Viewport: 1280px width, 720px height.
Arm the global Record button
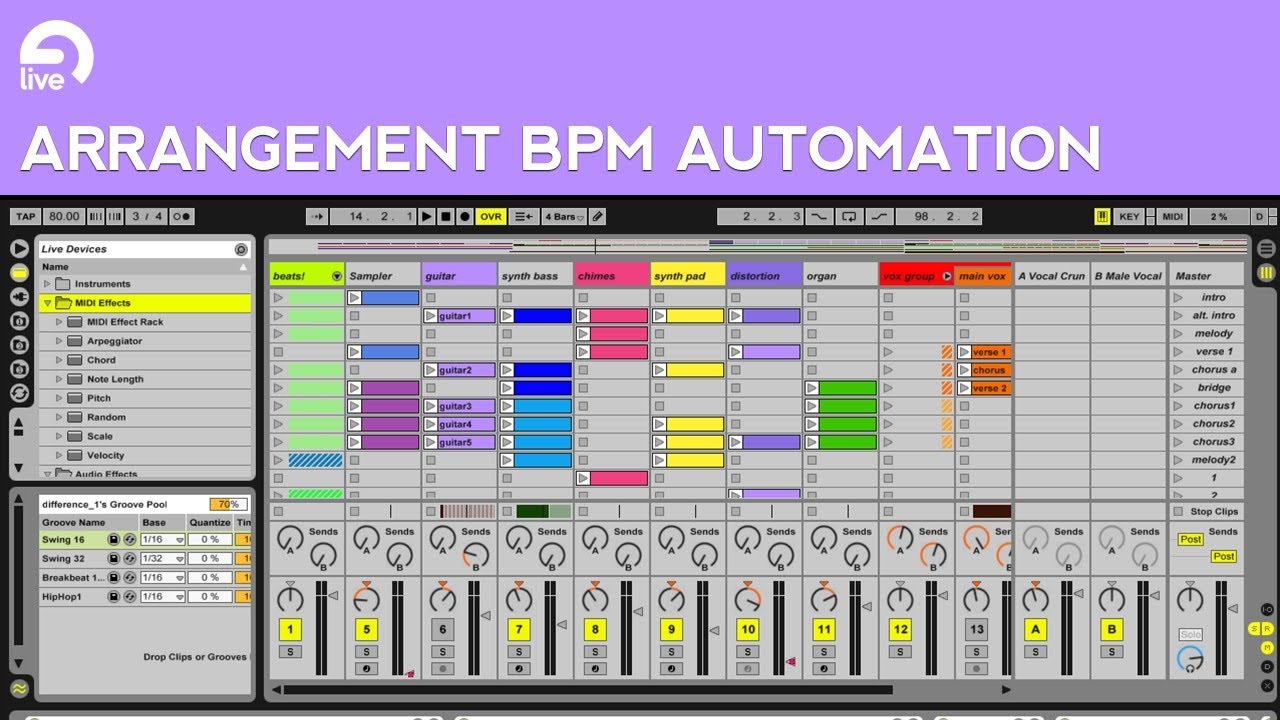[465, 216]
